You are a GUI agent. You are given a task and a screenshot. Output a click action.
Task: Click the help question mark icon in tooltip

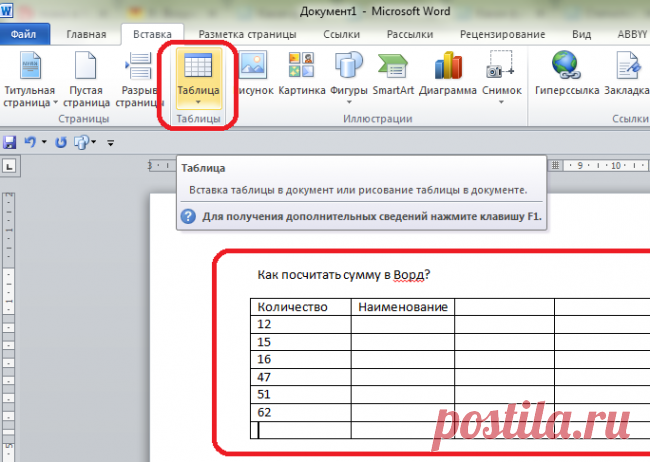point(188,216)
